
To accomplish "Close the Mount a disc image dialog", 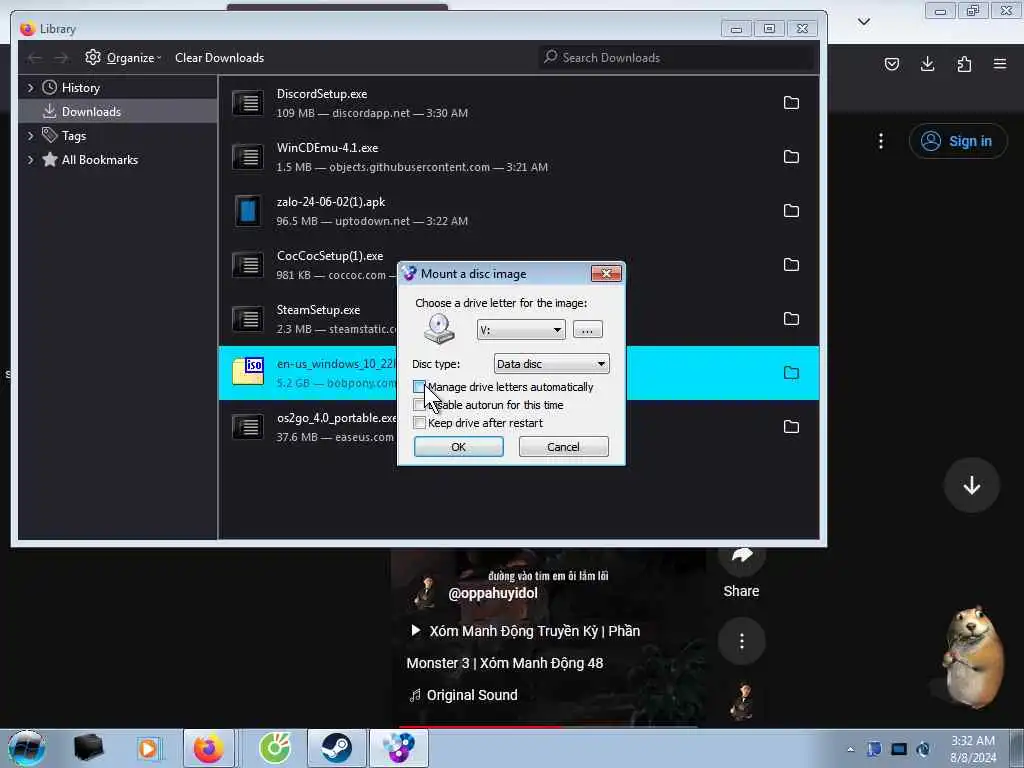I will pyautogui.click(x=606, y=274).
